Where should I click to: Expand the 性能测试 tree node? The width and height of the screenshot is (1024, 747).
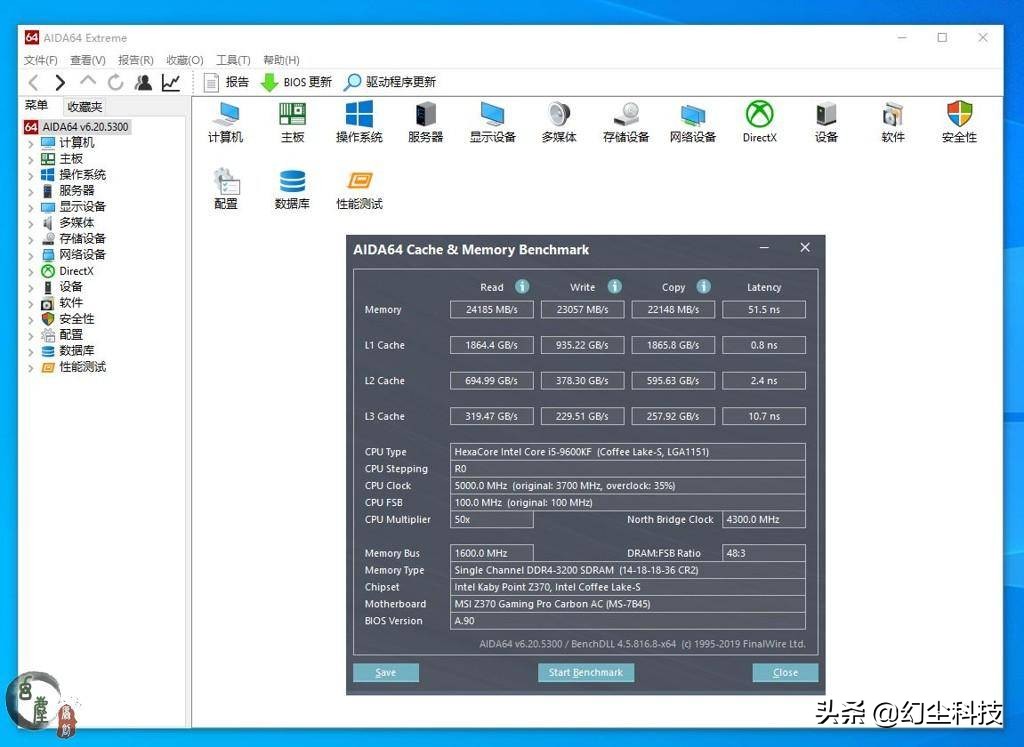pos(31,367)
